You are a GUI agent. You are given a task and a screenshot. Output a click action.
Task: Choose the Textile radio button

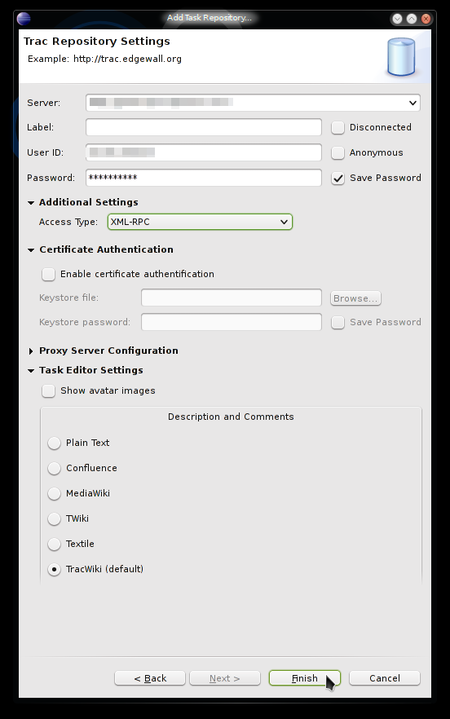pyautogui.click(x=54, y=544)
